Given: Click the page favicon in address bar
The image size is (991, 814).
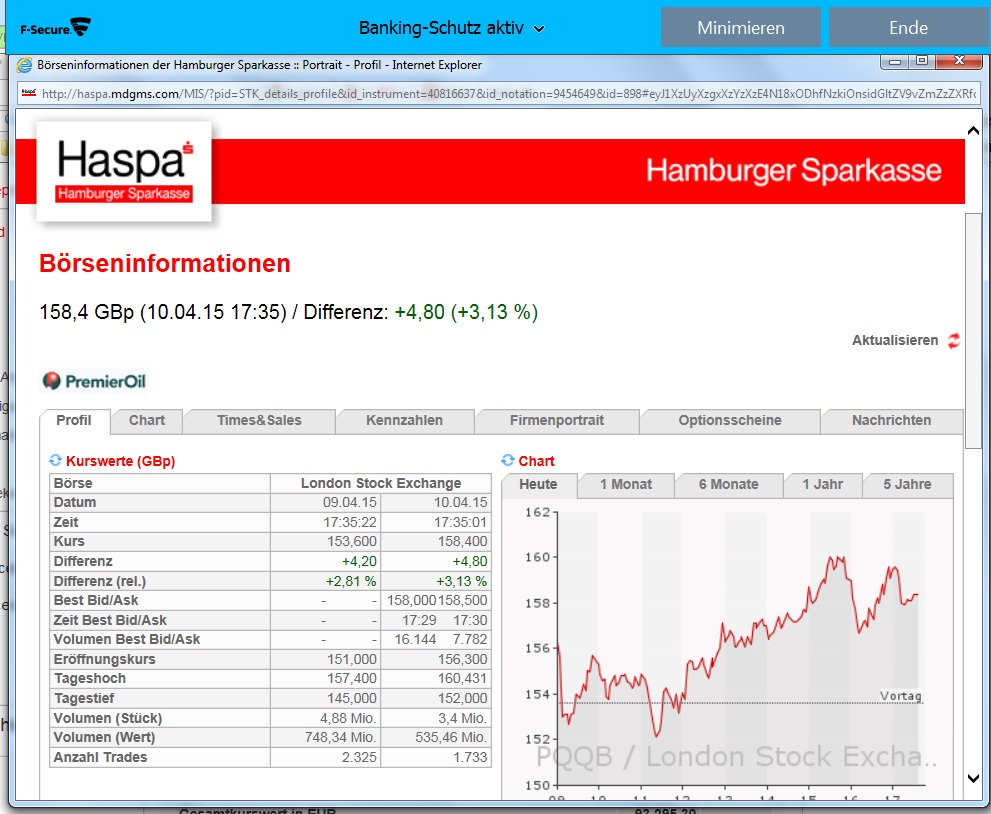Looking at the screenshot, I should pos(29,94).
